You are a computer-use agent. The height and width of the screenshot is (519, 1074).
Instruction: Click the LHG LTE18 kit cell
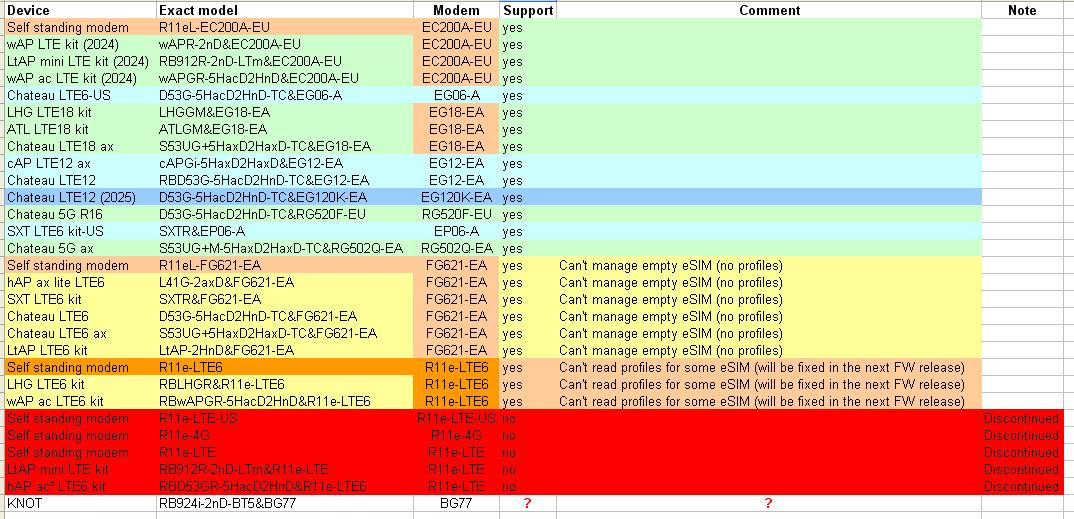78,112
